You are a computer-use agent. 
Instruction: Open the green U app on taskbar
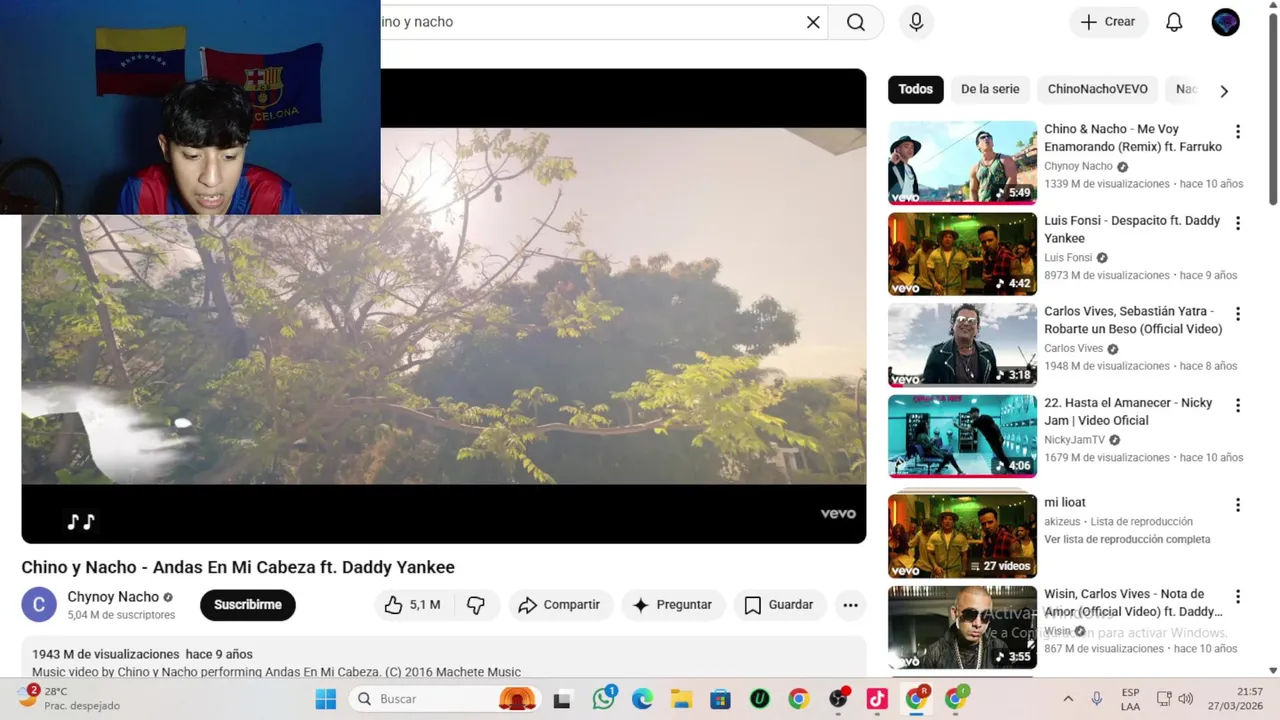(x=759, y=699)
